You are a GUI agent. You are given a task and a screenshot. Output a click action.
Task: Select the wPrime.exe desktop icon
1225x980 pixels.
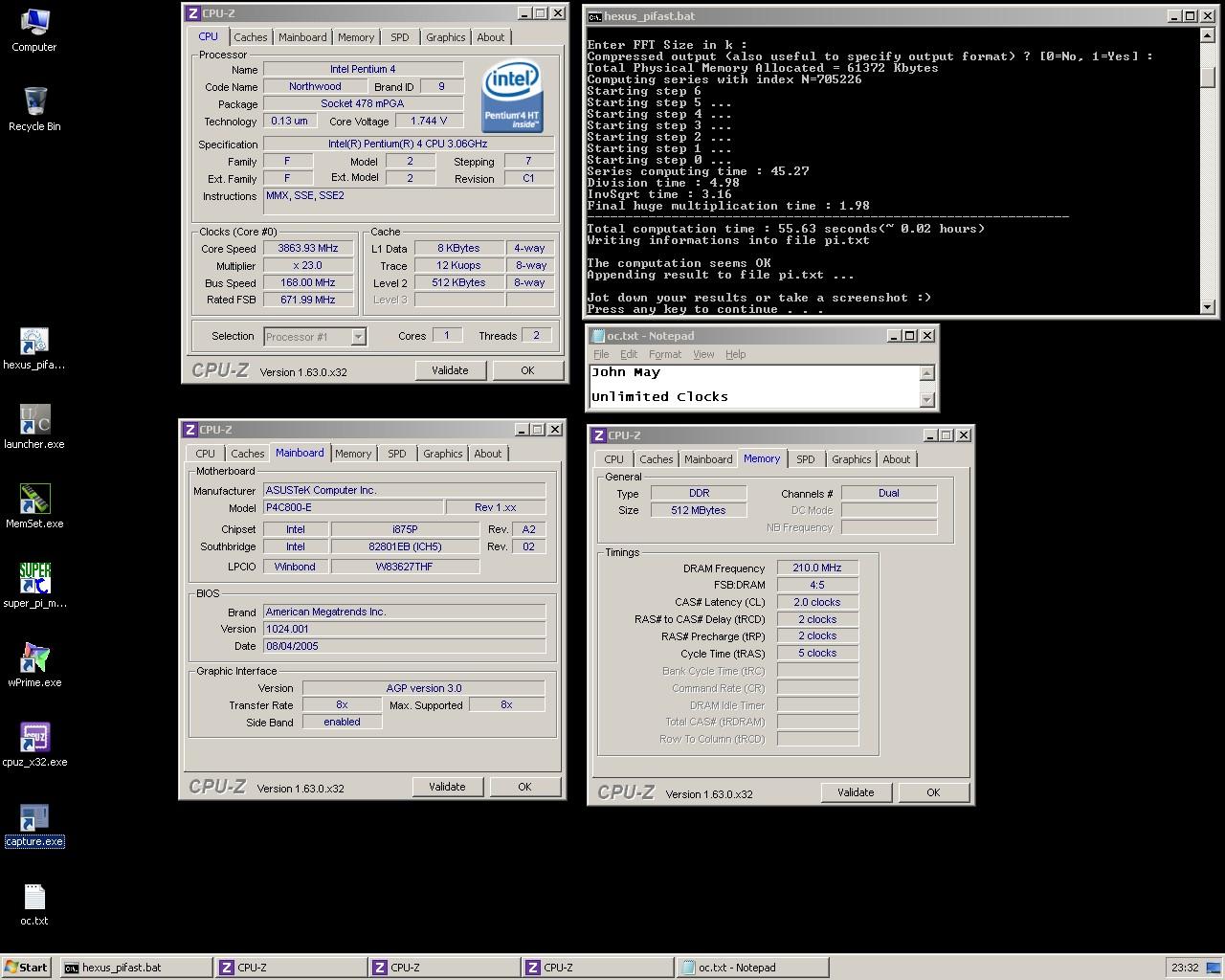pos(34,665)
